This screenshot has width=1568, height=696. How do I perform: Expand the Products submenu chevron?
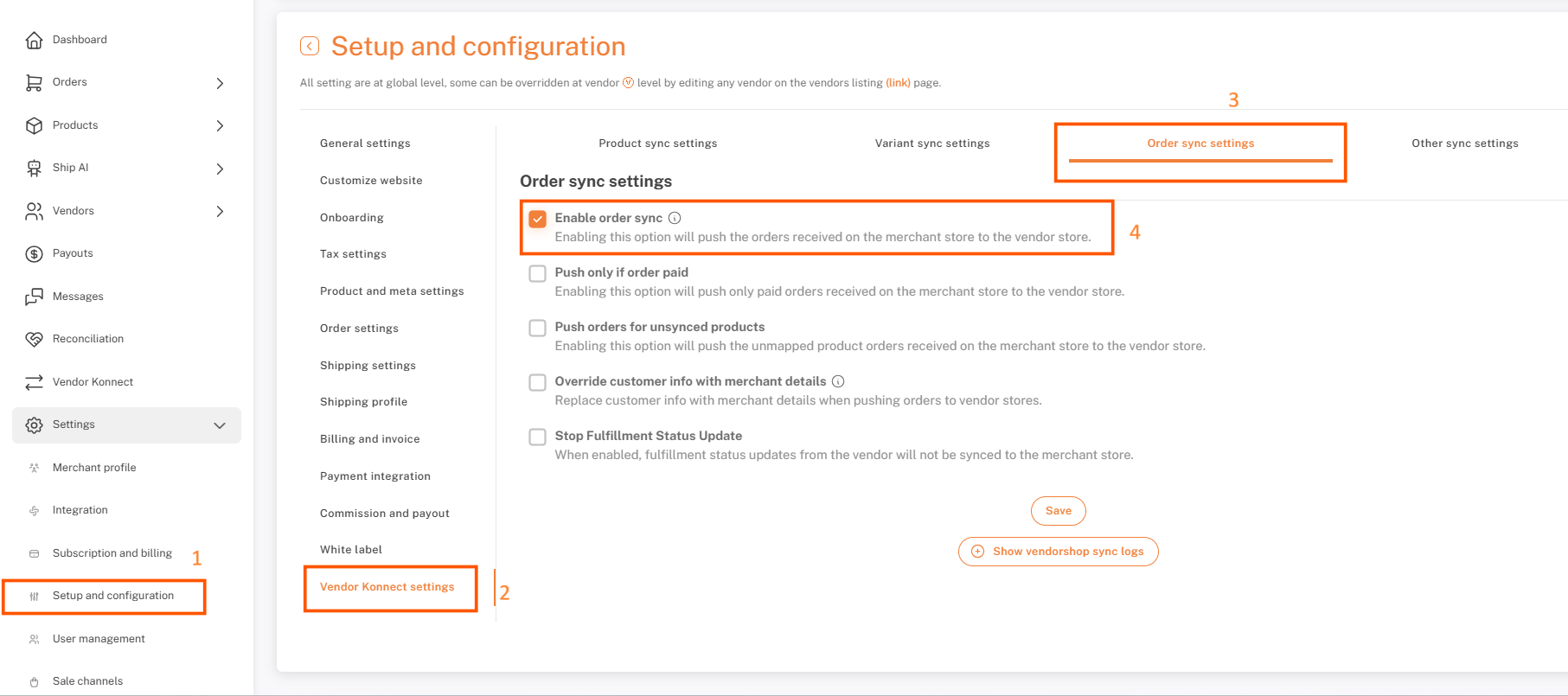tap(220, 125)
